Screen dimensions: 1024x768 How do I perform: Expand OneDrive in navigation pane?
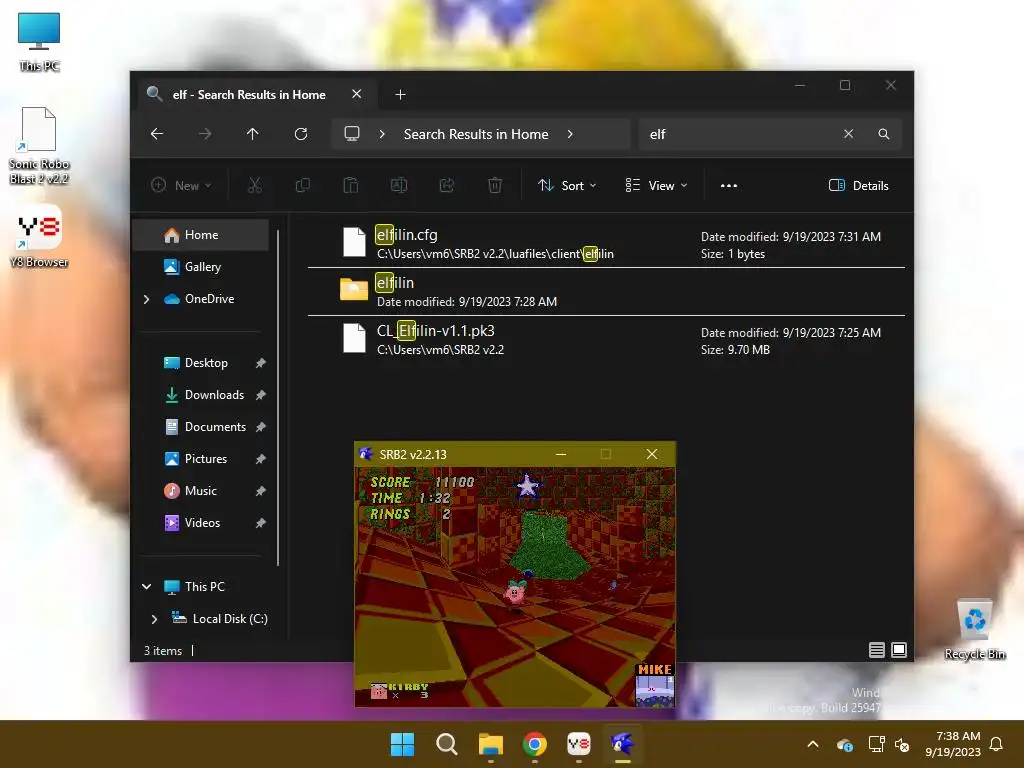tap(146, 299)
